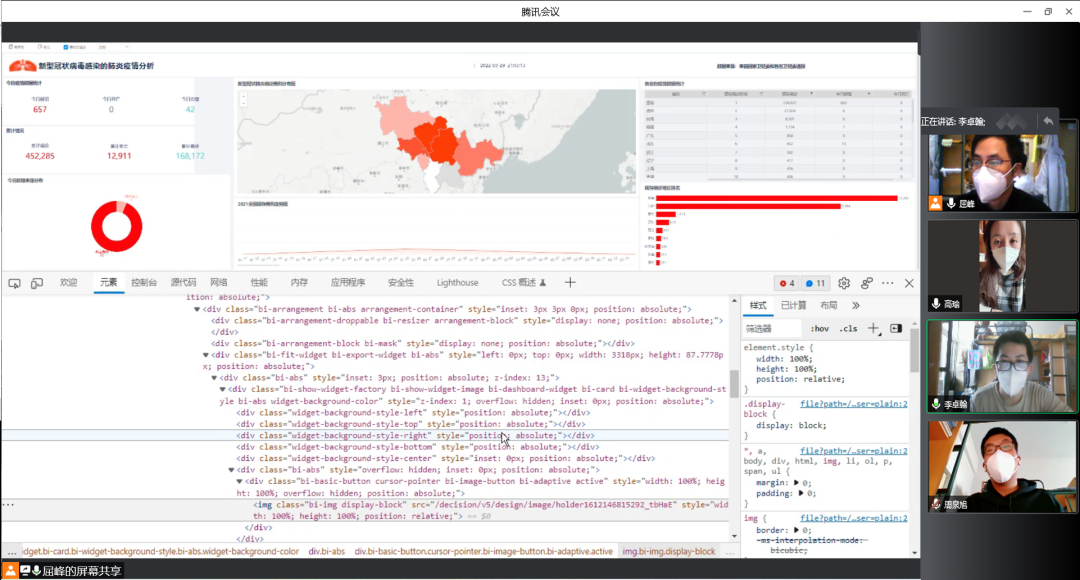This screenshot has width=1080, height=580.
Task: Click the new style rule plus icon
Action: (873, 328)
